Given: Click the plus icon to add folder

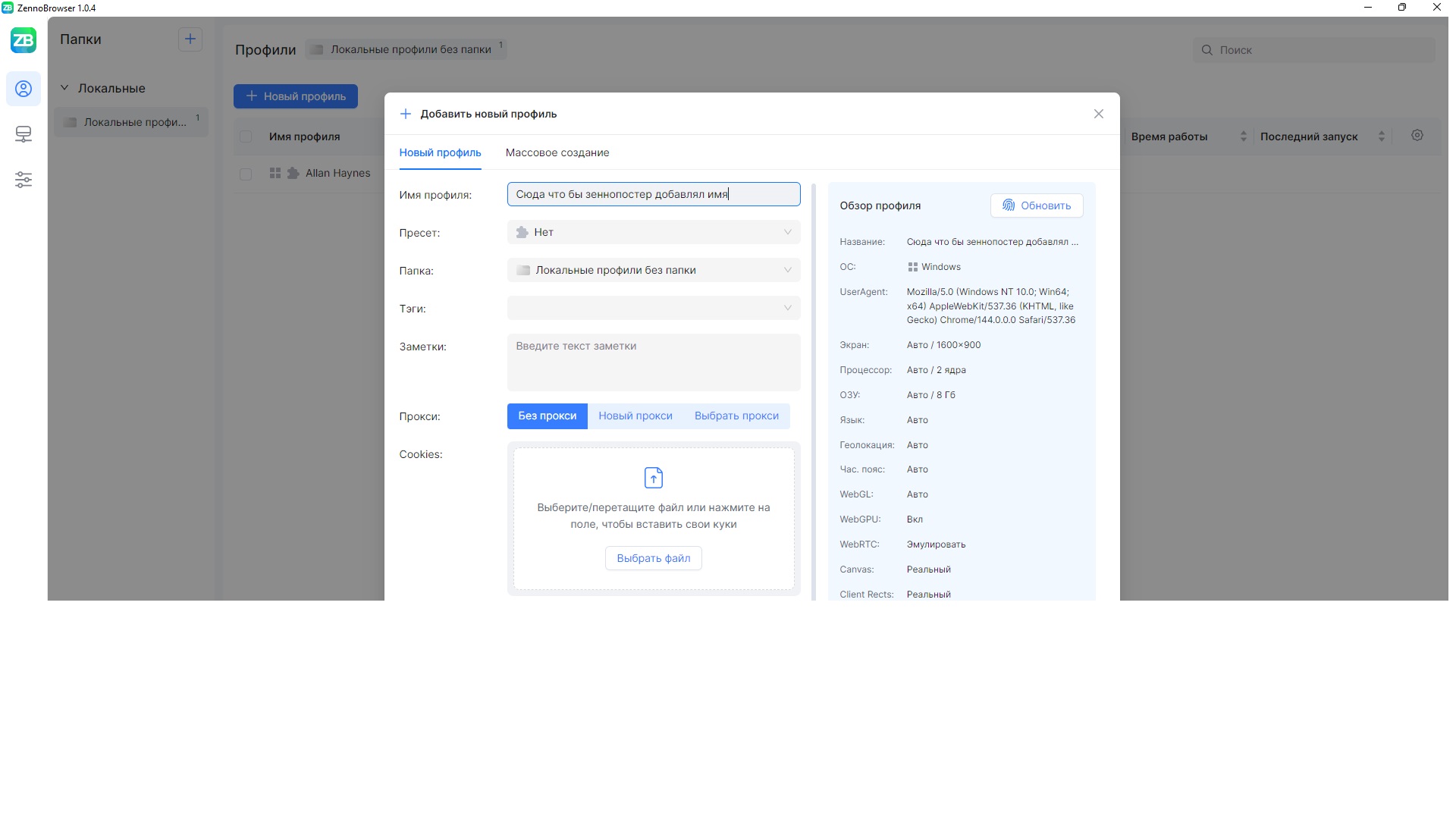Looking at the screenshot, I should click(x=190, y=39).
